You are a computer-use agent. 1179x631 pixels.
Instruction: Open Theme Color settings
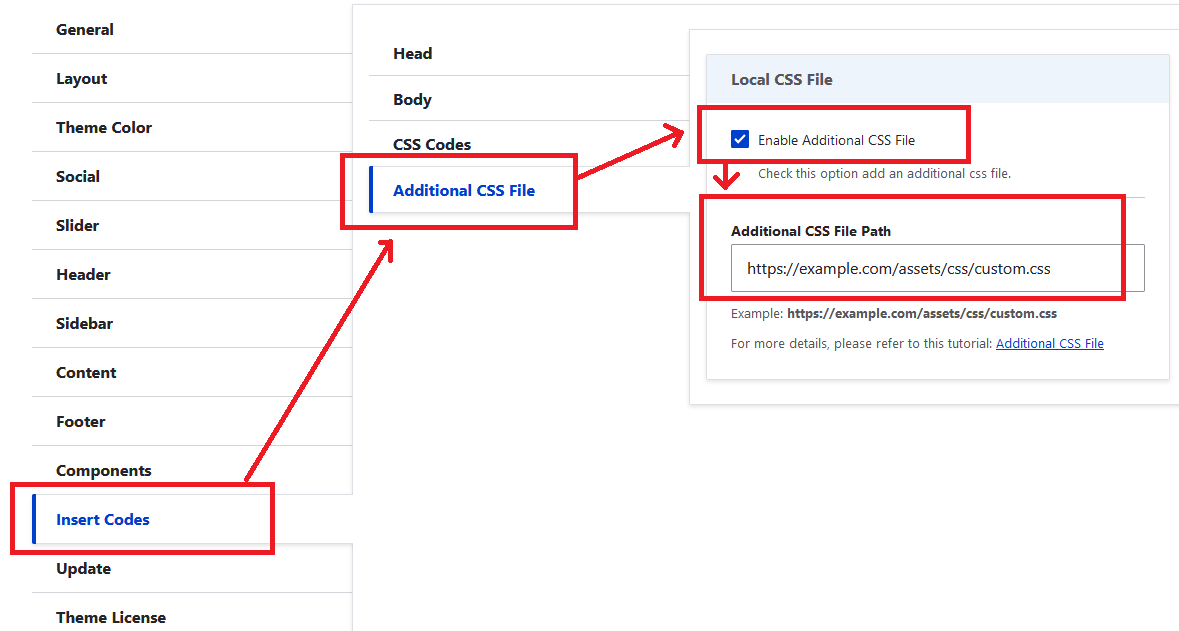104,128
